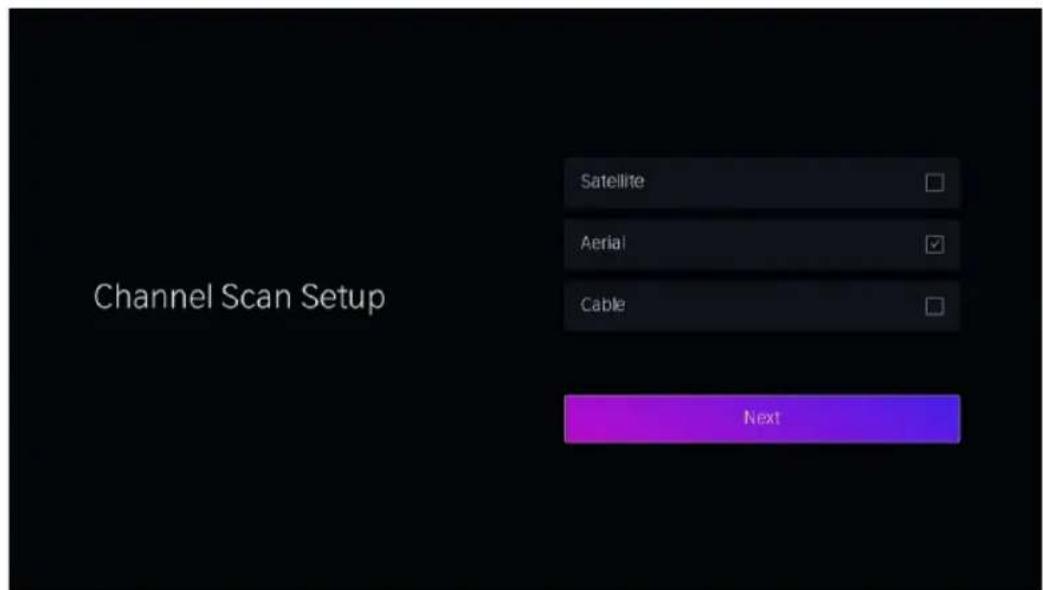
Task: Click blank middle area of Cable row
Action: (x=778, y=306)
